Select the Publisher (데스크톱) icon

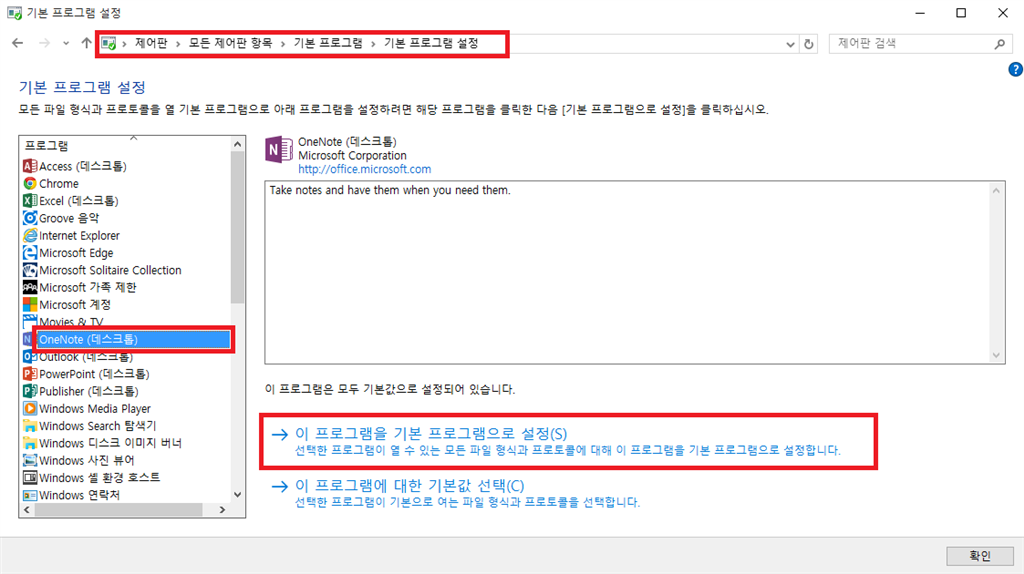pyautogui.click(x=29, y=391)
